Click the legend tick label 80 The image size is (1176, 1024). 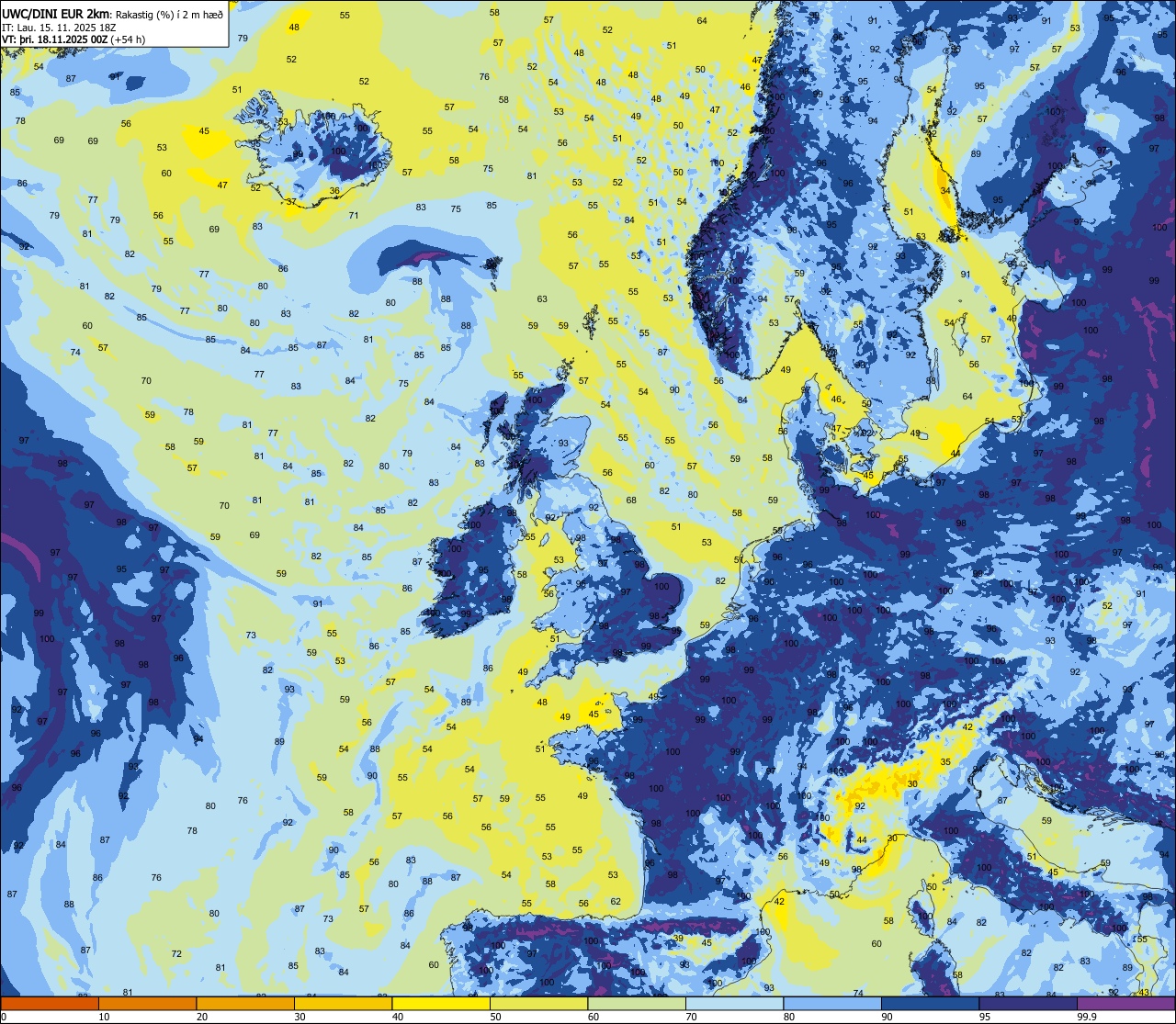pyautogui.click(x=789, y=1017)
